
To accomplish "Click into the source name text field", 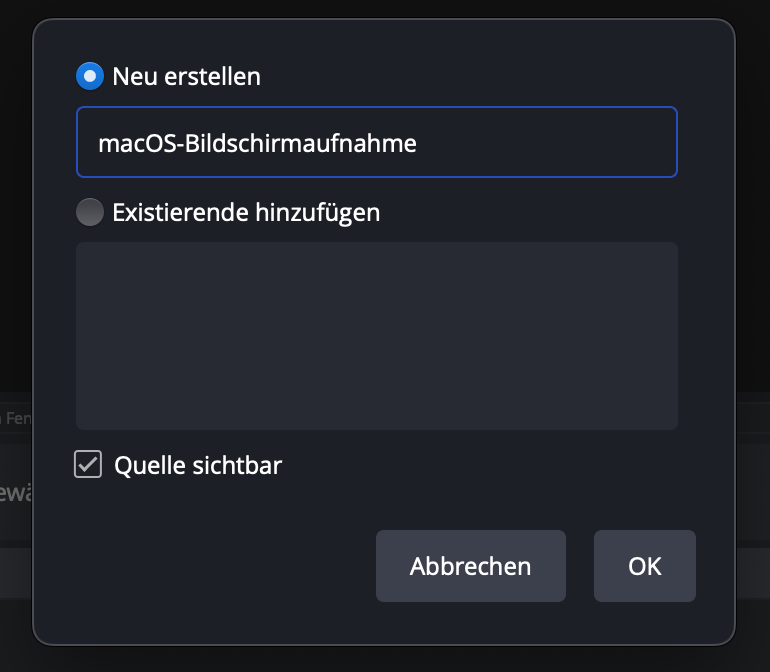I will coord(377,143).
